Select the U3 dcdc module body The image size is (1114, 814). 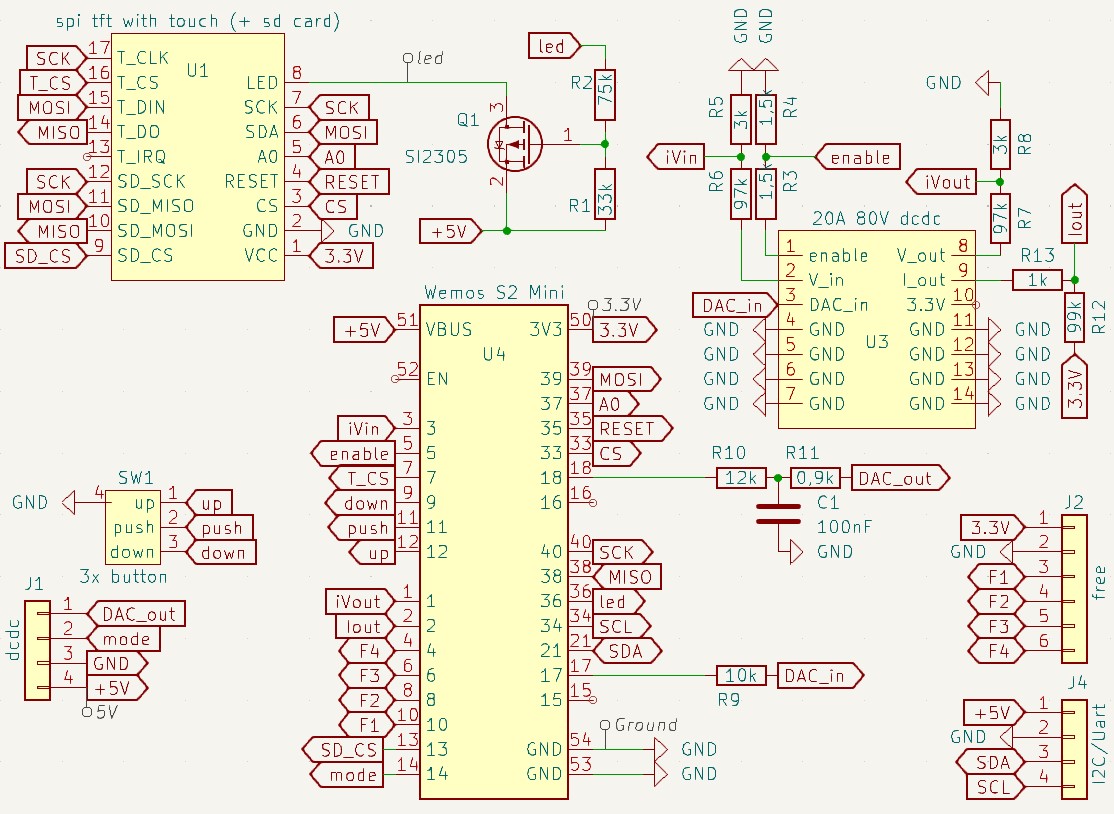point(877,330)
